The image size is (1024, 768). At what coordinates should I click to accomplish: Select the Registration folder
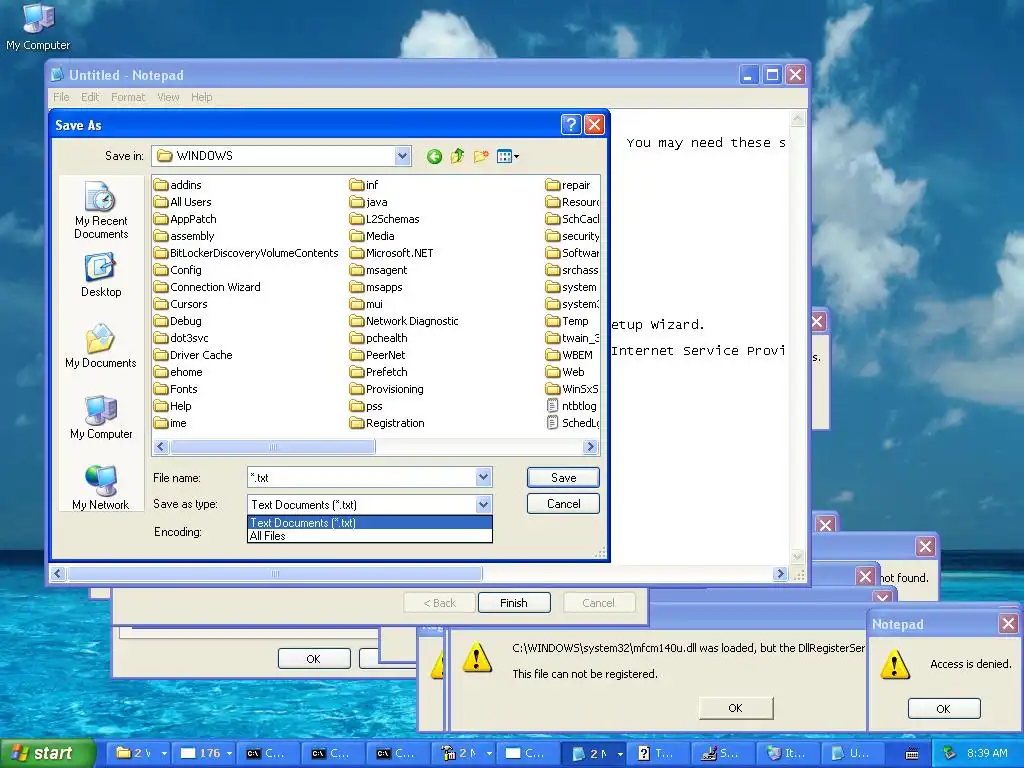(x=387, y=423)
